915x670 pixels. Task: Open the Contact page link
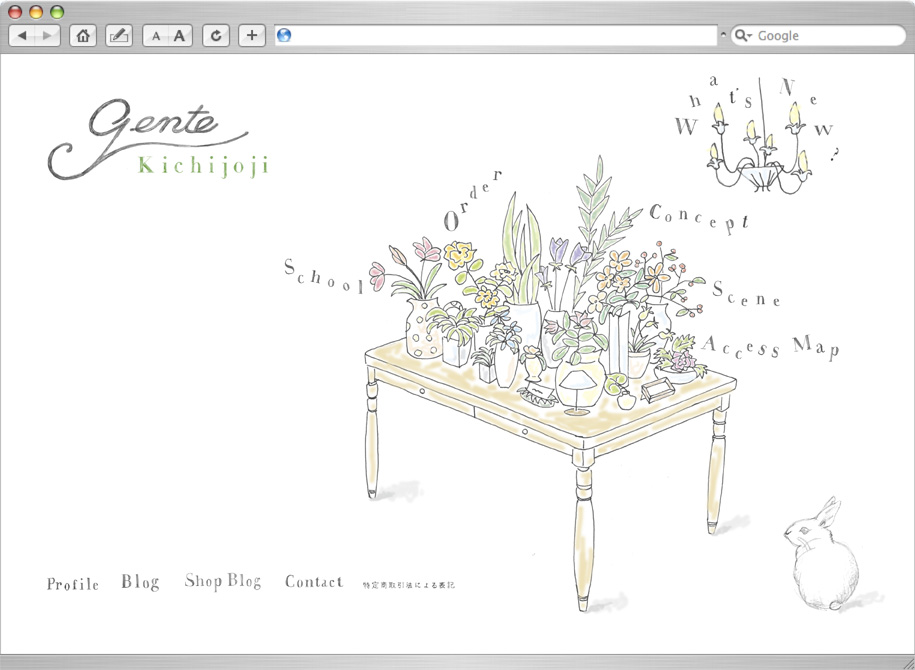point(313,582)
